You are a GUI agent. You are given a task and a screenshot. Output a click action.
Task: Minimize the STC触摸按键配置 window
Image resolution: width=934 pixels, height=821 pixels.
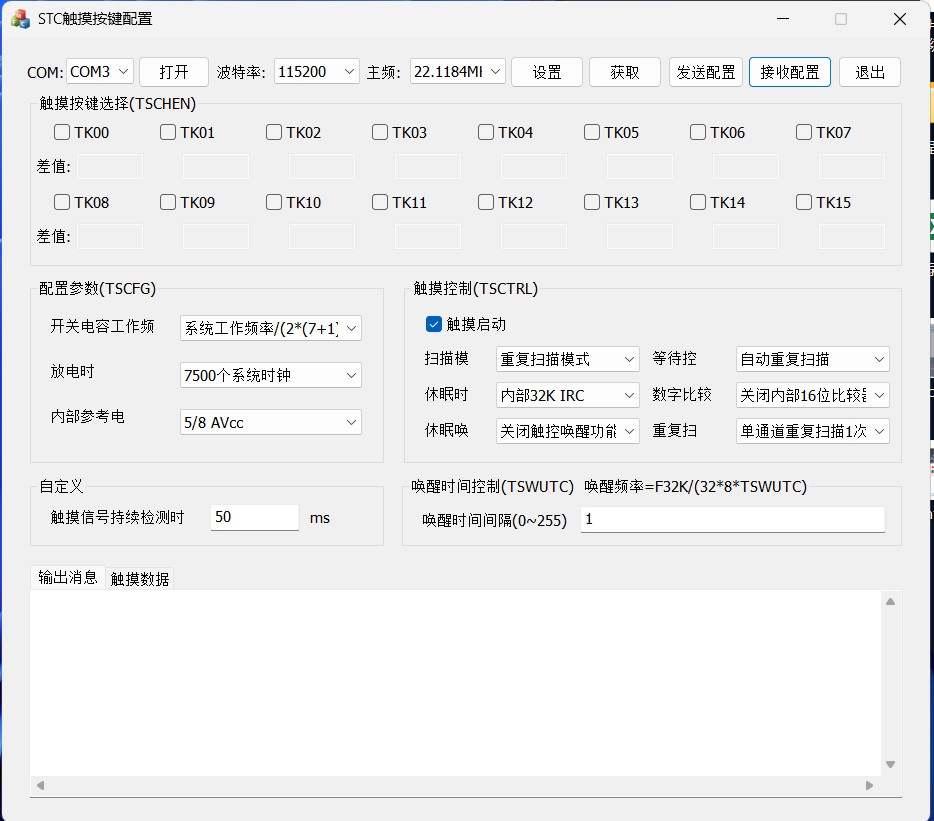coord(783,19)
